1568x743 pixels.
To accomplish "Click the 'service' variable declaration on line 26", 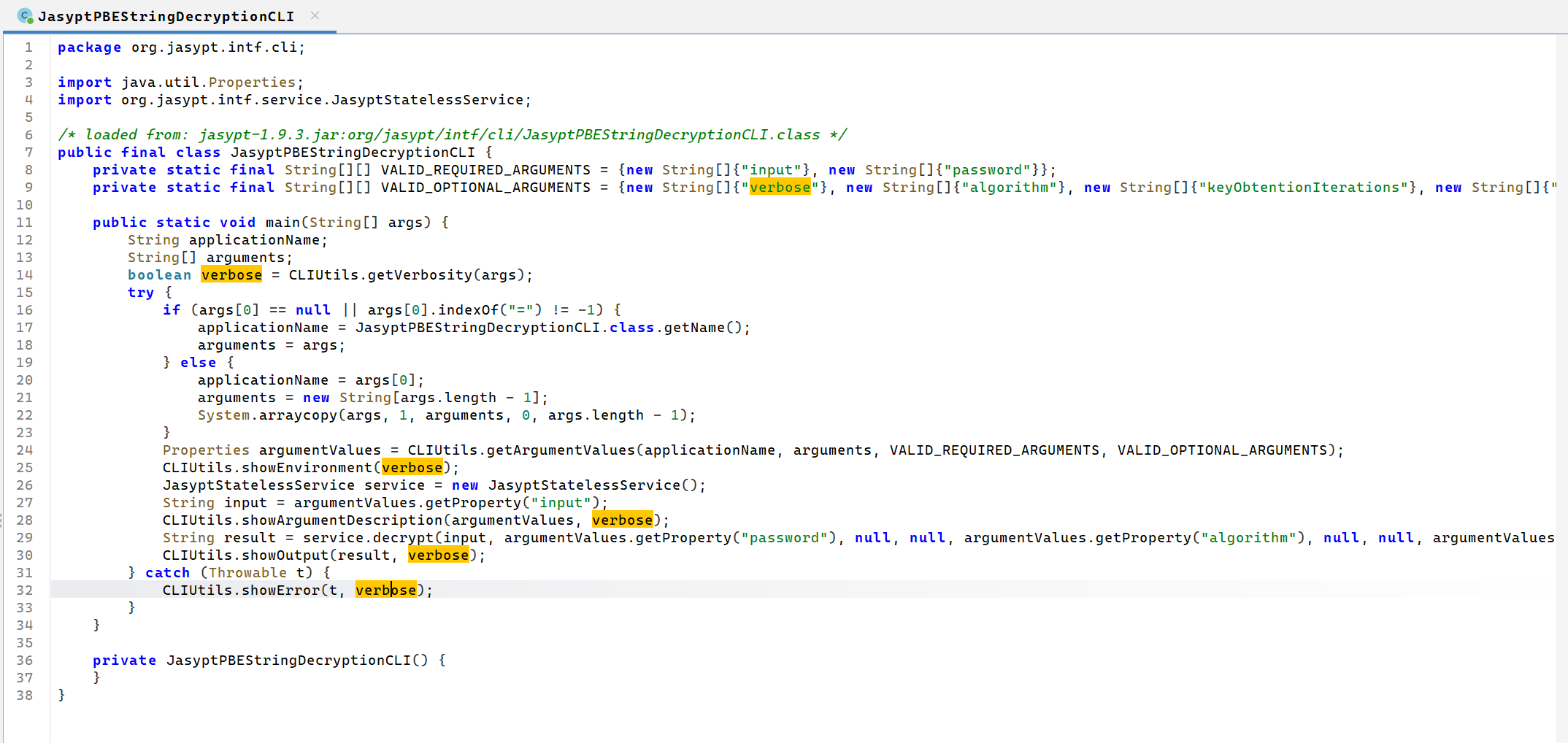I will point(394,485).
